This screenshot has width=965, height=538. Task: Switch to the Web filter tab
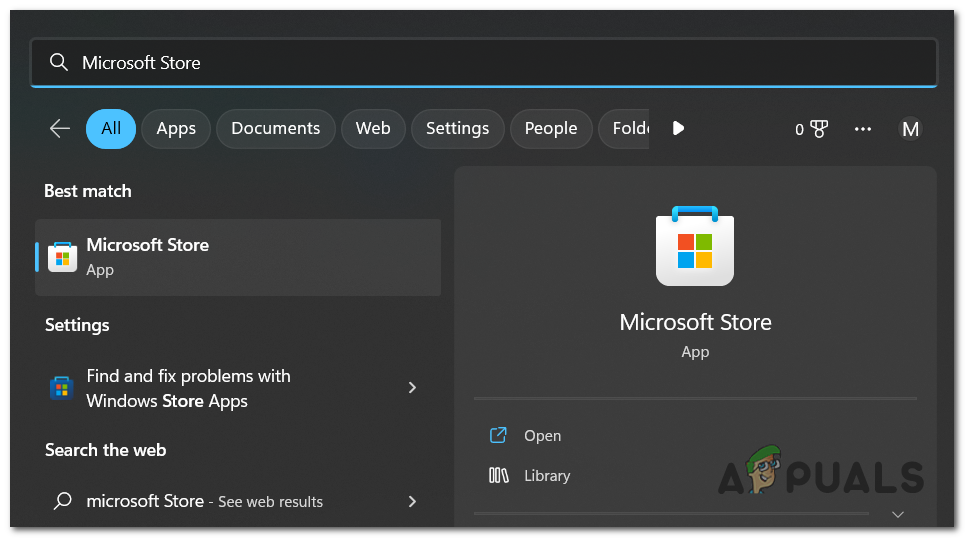(373, 129)
